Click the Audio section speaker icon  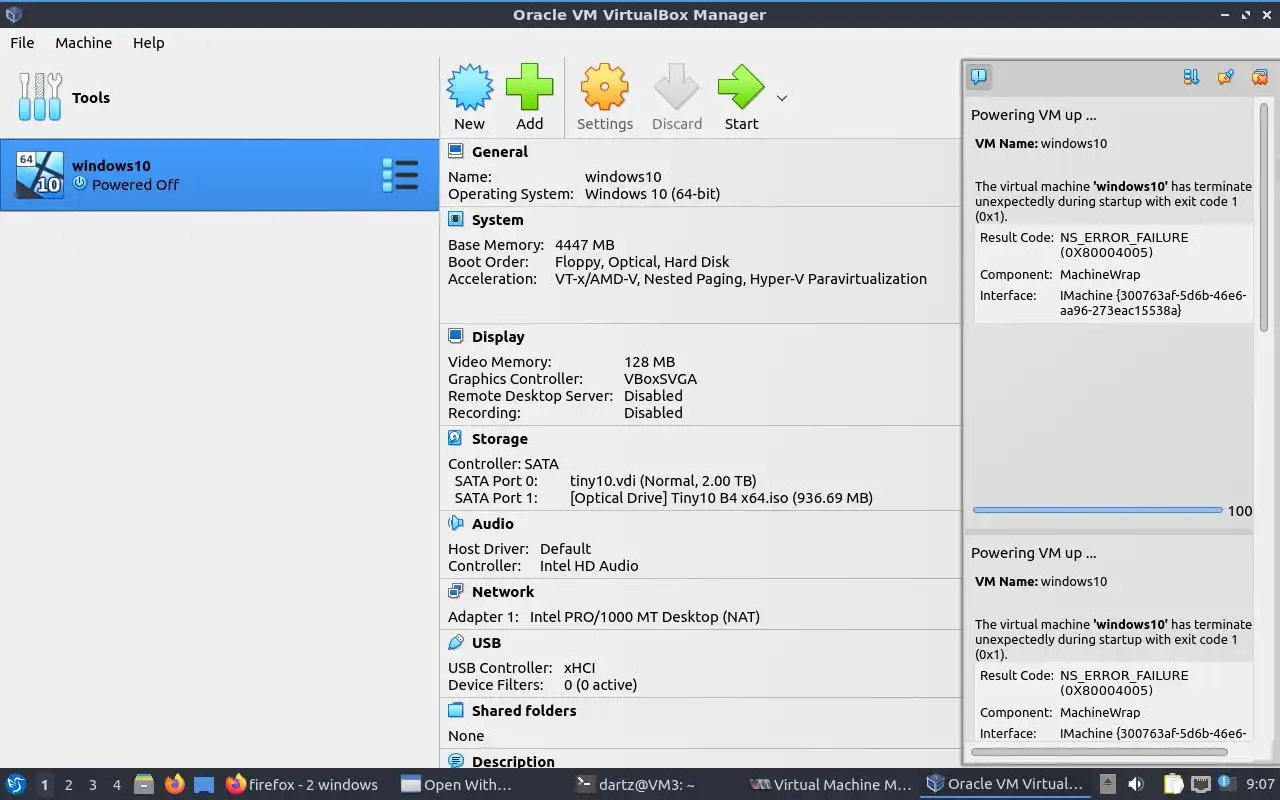point(456,523)
